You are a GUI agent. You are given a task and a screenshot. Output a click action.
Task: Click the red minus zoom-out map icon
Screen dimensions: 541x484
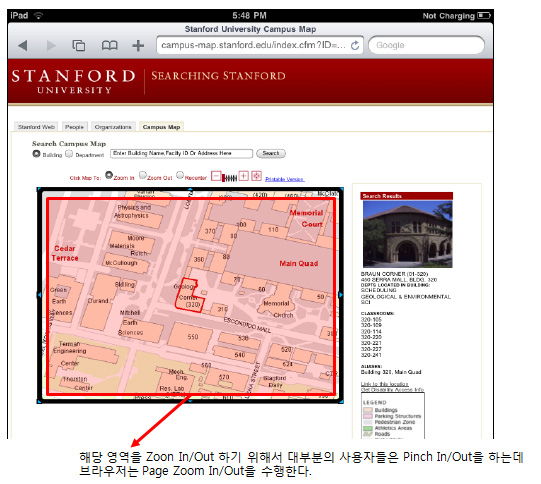216,176
